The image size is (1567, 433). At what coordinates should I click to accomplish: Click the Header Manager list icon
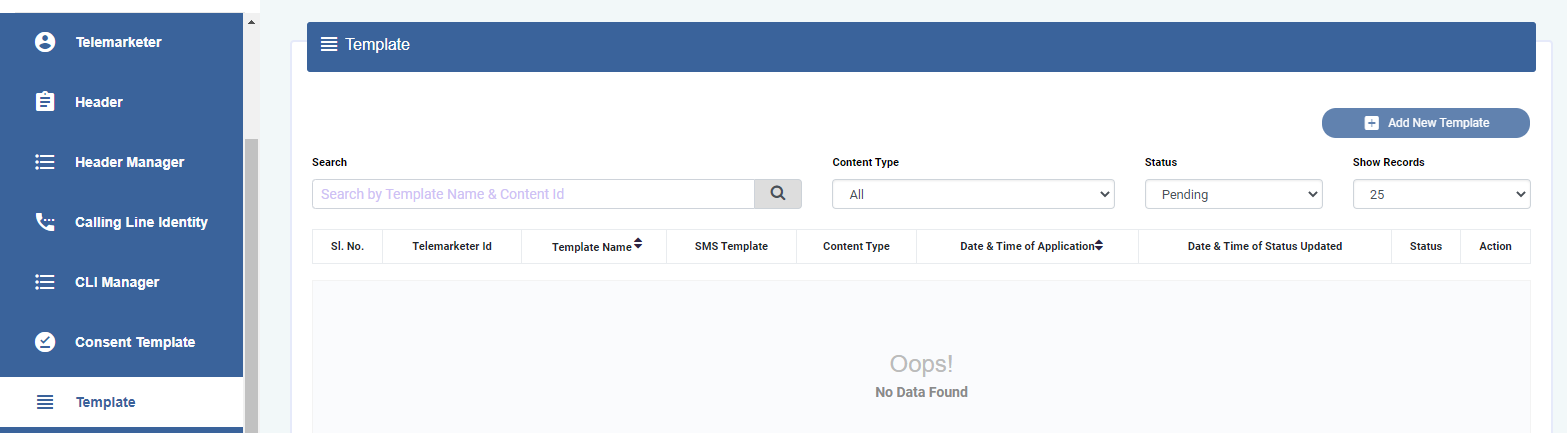[45, 162]
